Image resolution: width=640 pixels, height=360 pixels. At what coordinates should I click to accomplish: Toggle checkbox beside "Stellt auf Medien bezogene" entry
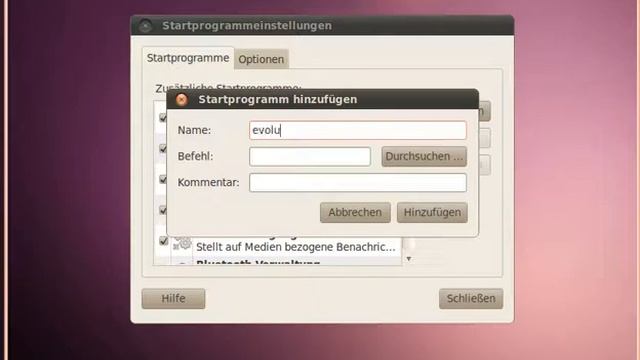163,241
